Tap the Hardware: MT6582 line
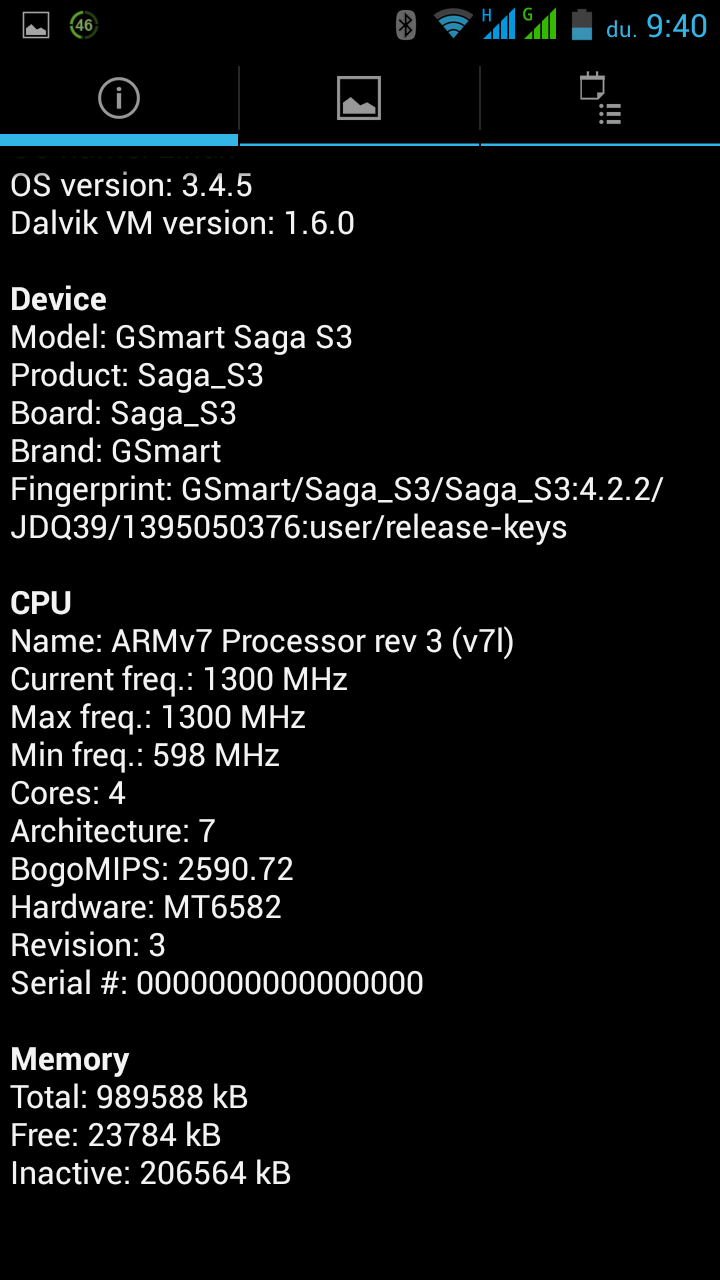The width and height of the screenshot is (720, 1280). coord(146,907)
